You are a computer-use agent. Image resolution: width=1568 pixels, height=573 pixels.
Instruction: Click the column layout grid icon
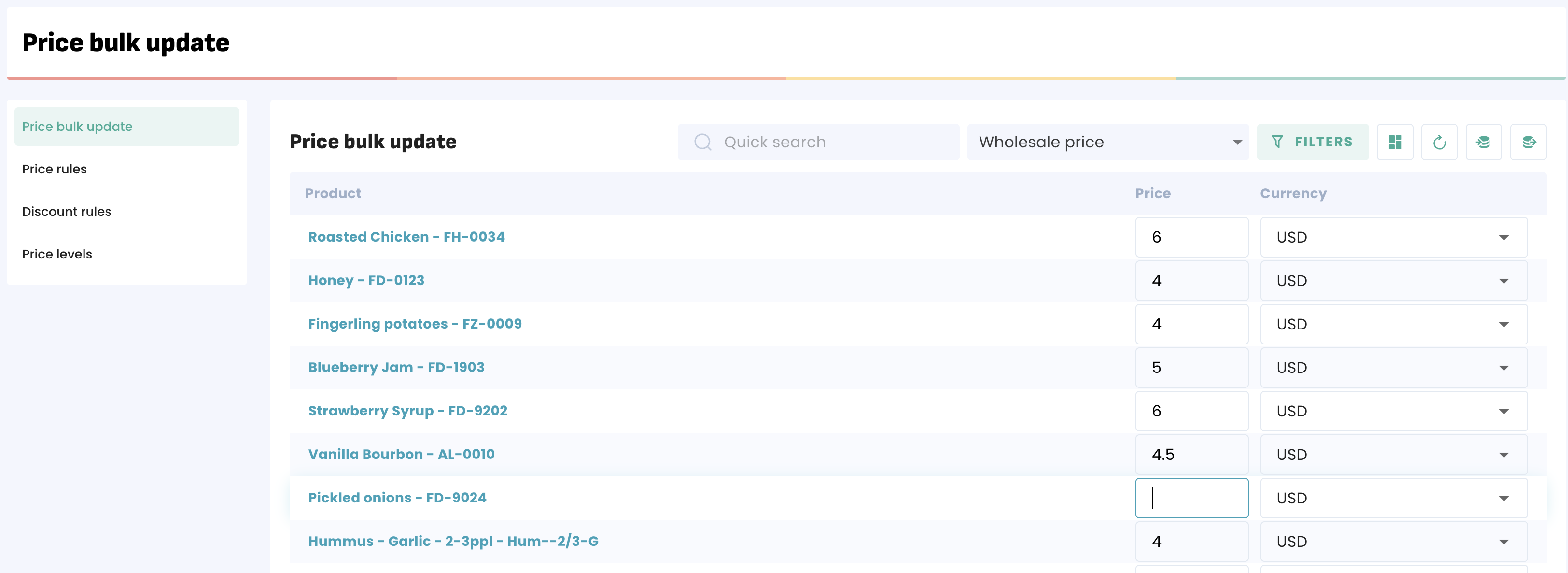(x=1395, y=142)
